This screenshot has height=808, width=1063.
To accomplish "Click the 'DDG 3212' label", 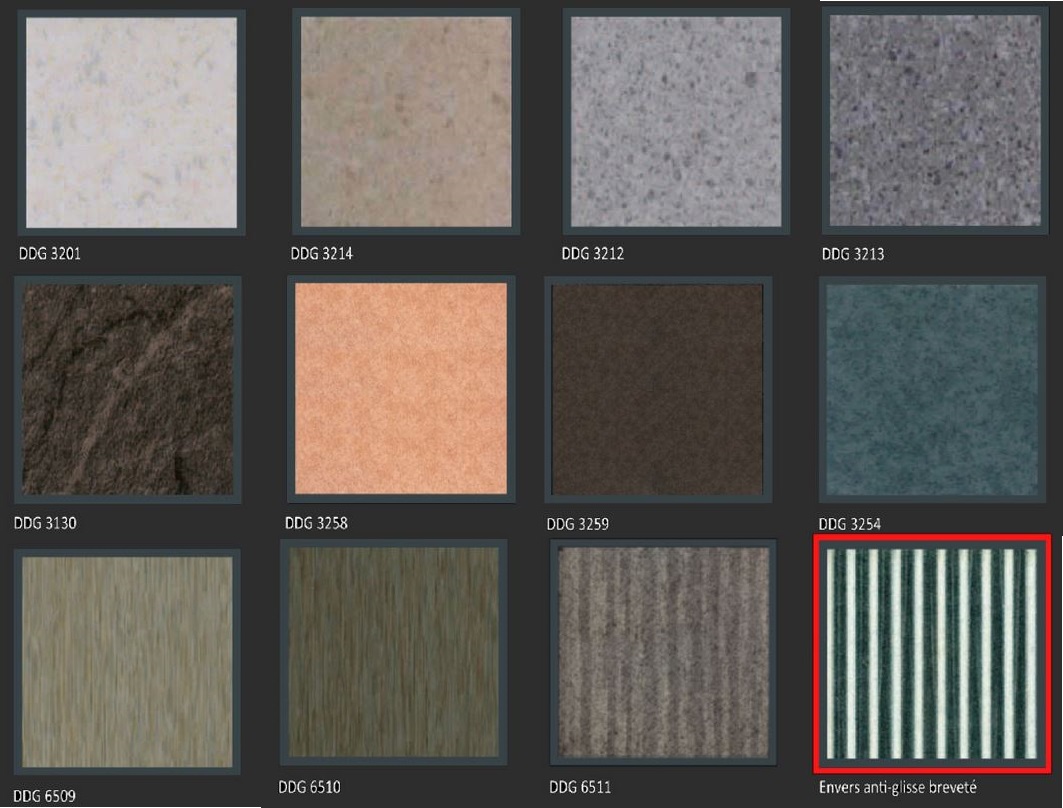I will 593,254.
